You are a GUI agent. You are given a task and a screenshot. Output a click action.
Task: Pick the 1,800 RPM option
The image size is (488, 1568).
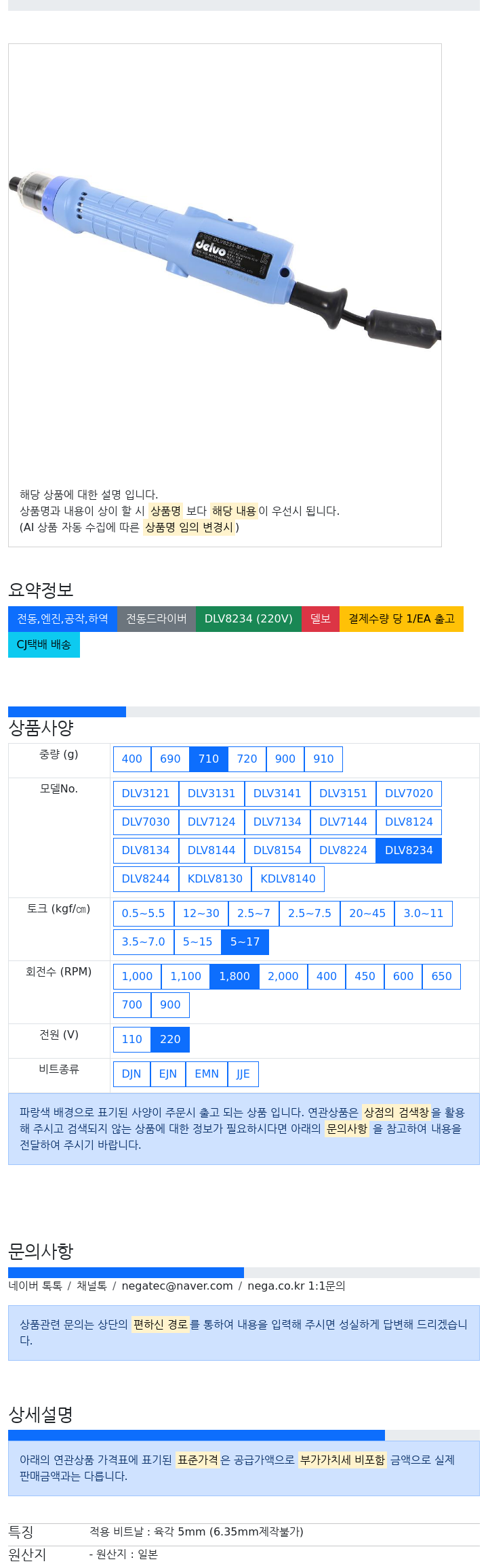point(235,977)
